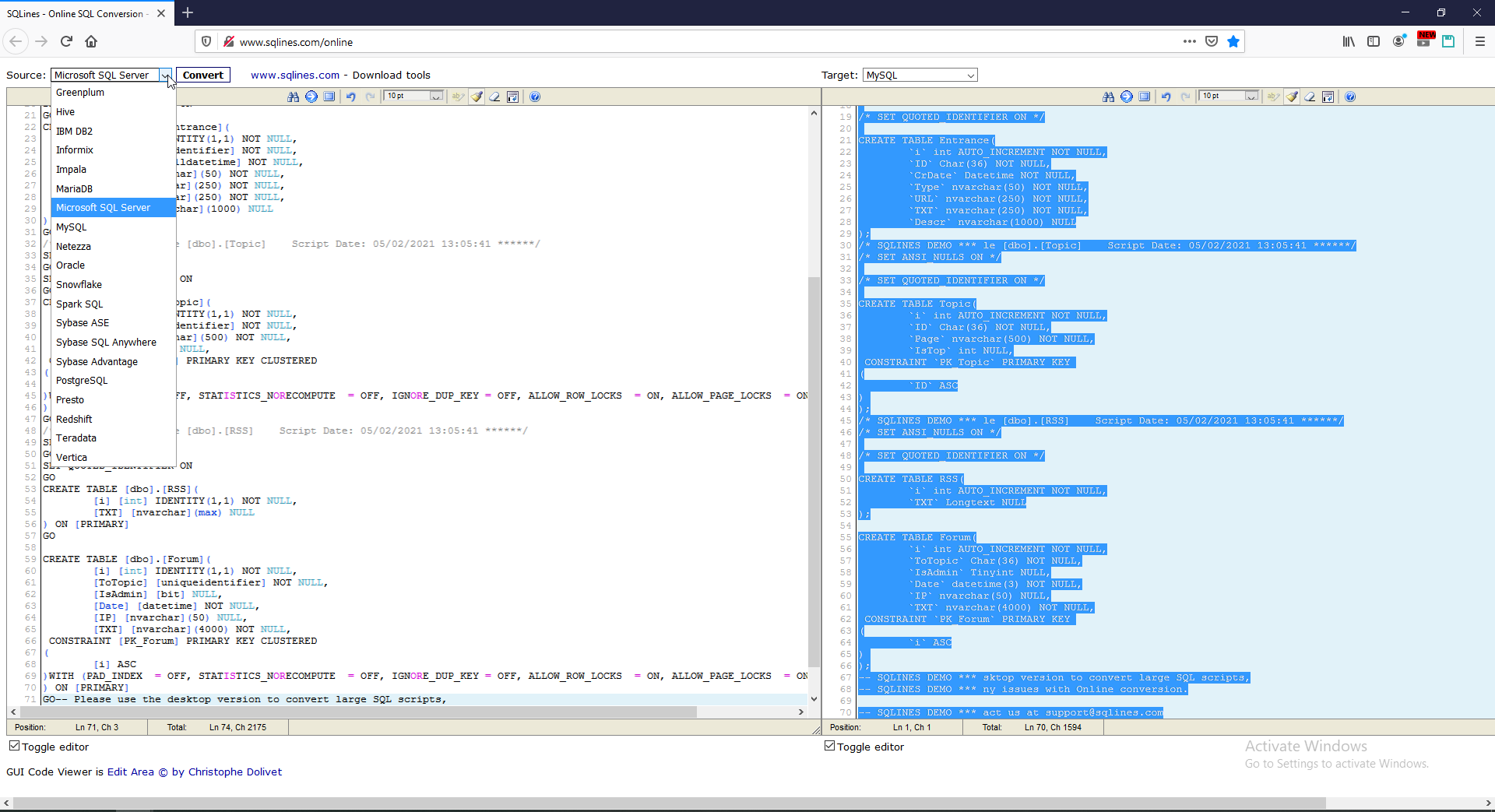Toggle word wrap in target editor
Screen dimensions: 1495x812
click(1328, 97)
